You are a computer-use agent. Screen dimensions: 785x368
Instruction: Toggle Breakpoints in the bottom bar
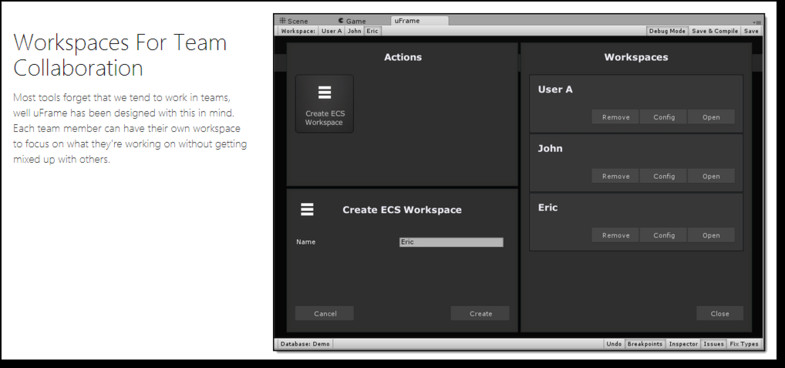point(645,344)
